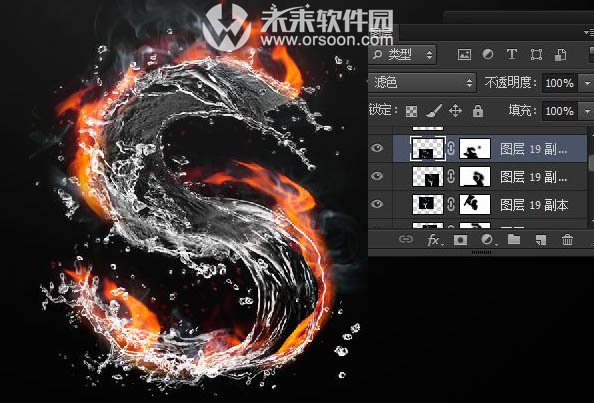Lock position move-arrows icon
This screenshot has width=594, height=403.
click(455, 111)
